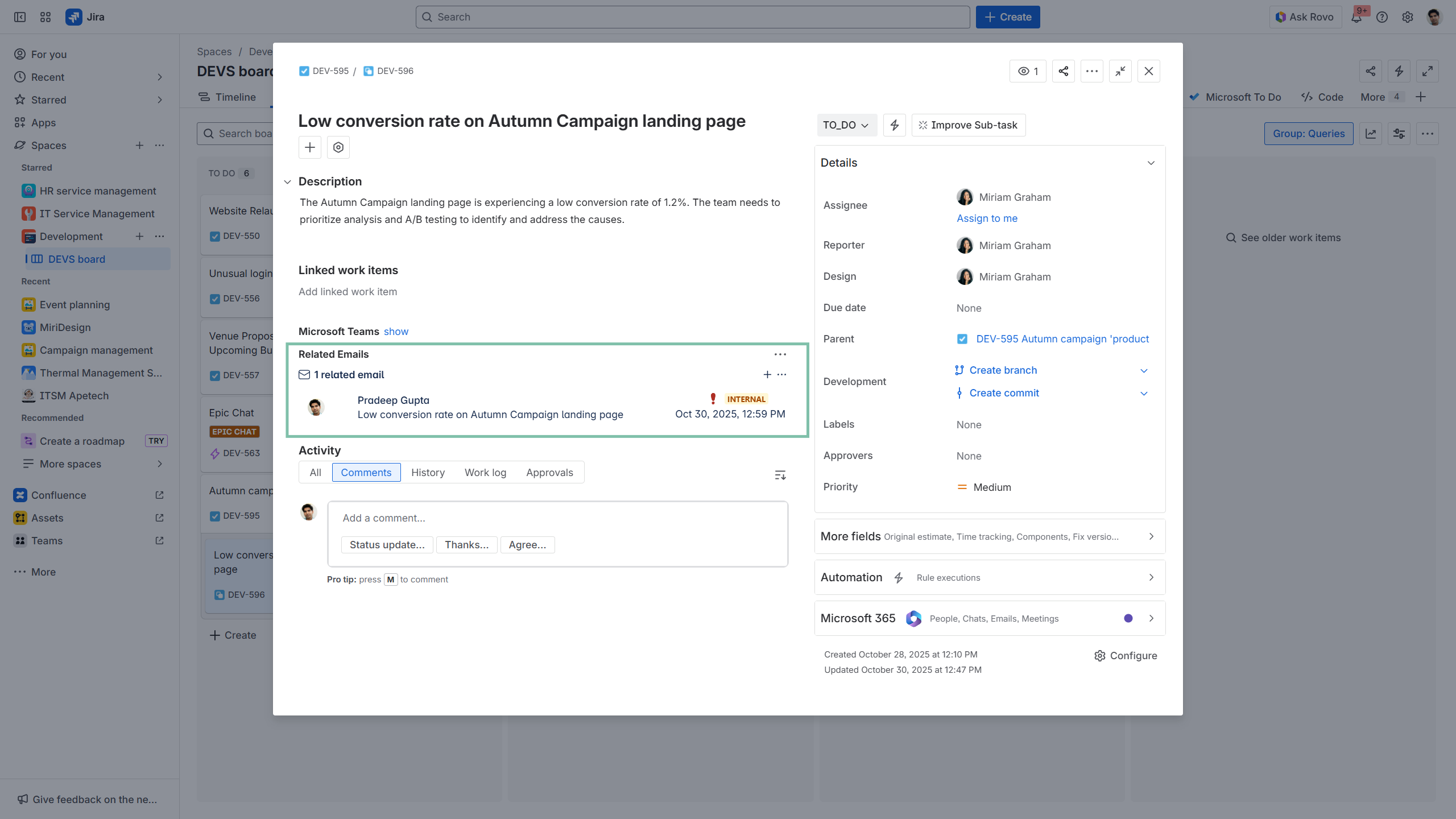Open the Related Emails three-dot menu
1456x819 pixels.
pos(780,354)
